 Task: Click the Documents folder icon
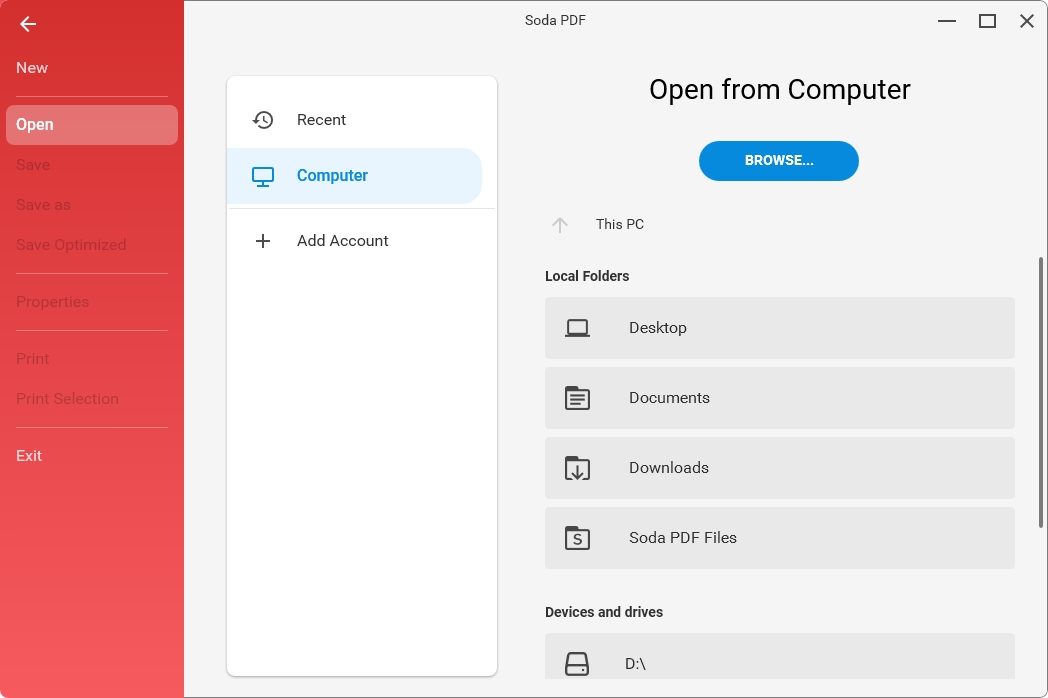[x=577, y=398]
